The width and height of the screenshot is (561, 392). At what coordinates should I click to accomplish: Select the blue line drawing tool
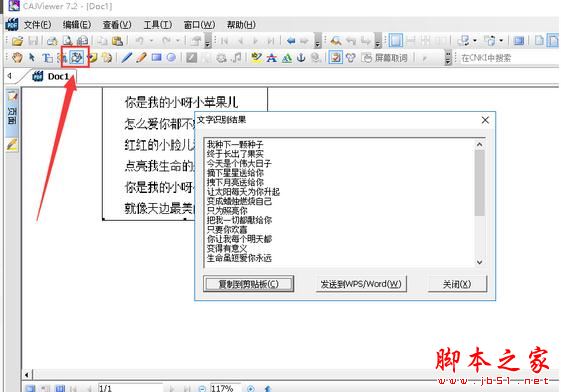pos(126,58)
